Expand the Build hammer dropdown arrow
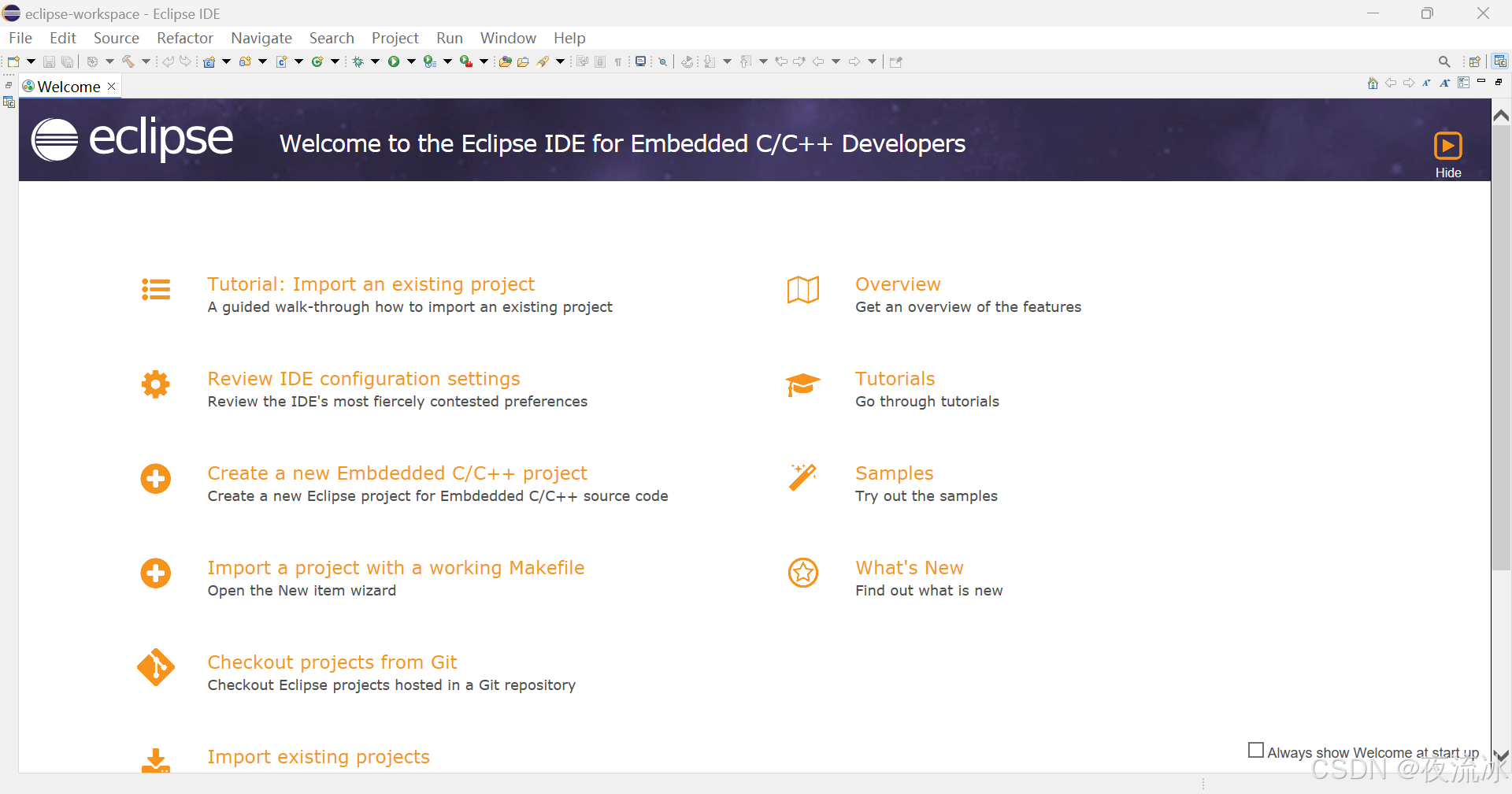The height and width of the screenshot is (794, 1512). pyautogui.click(x=146, y=61)
